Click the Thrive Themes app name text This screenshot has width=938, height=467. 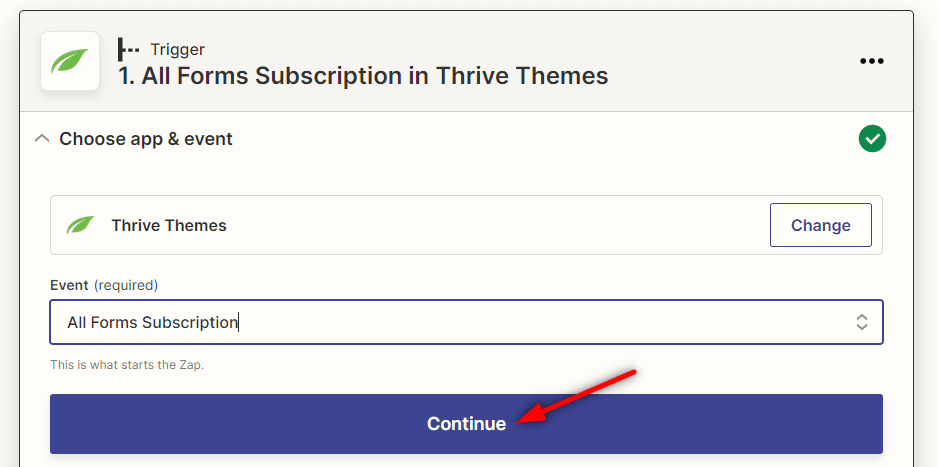coord(169,225)
